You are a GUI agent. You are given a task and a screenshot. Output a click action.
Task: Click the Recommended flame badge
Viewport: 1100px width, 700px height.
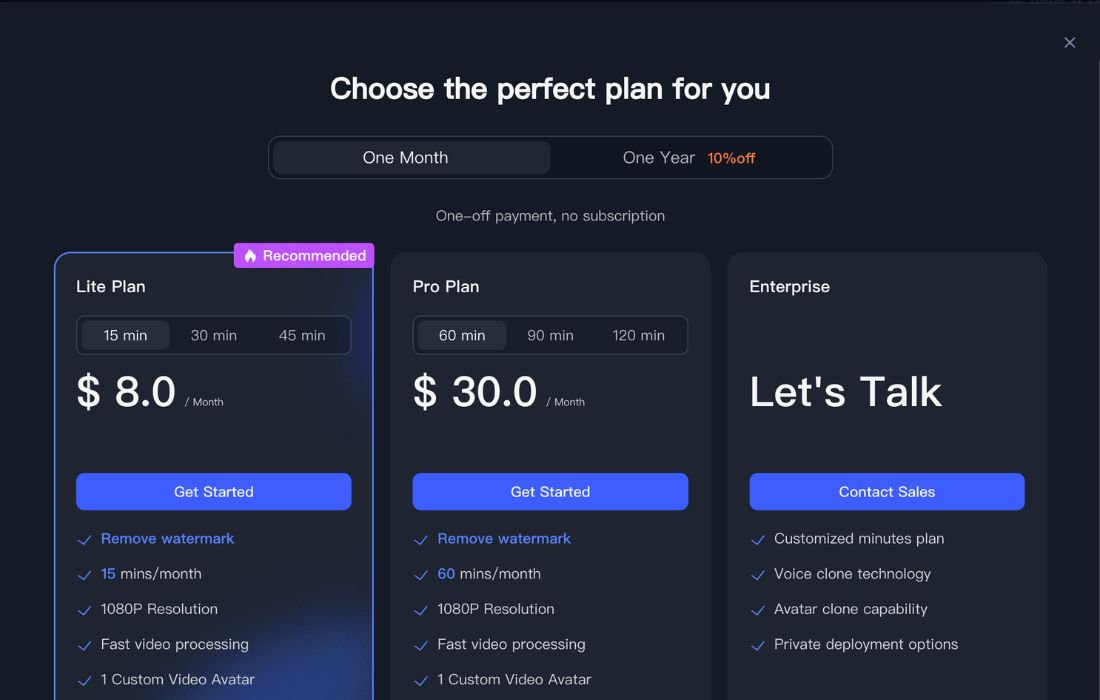point(304,256)
